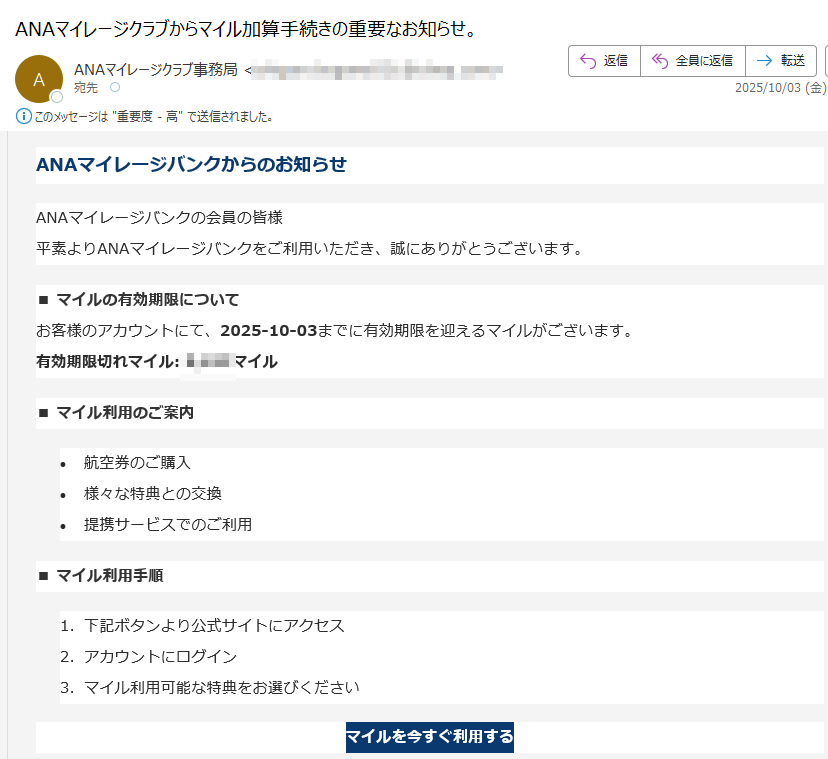This screenshot has height=759, width=828.
Task: Click the blue forward arrow icon
Action: click(x=765, y=60)
